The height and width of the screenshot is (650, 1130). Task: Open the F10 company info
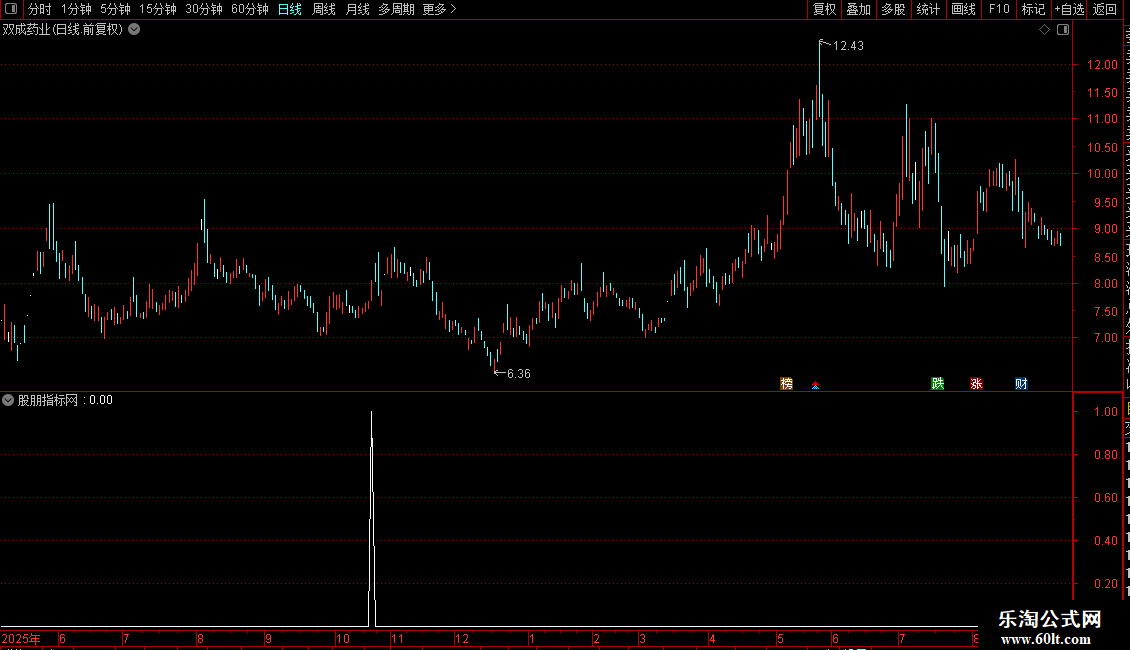click(998, 9)
